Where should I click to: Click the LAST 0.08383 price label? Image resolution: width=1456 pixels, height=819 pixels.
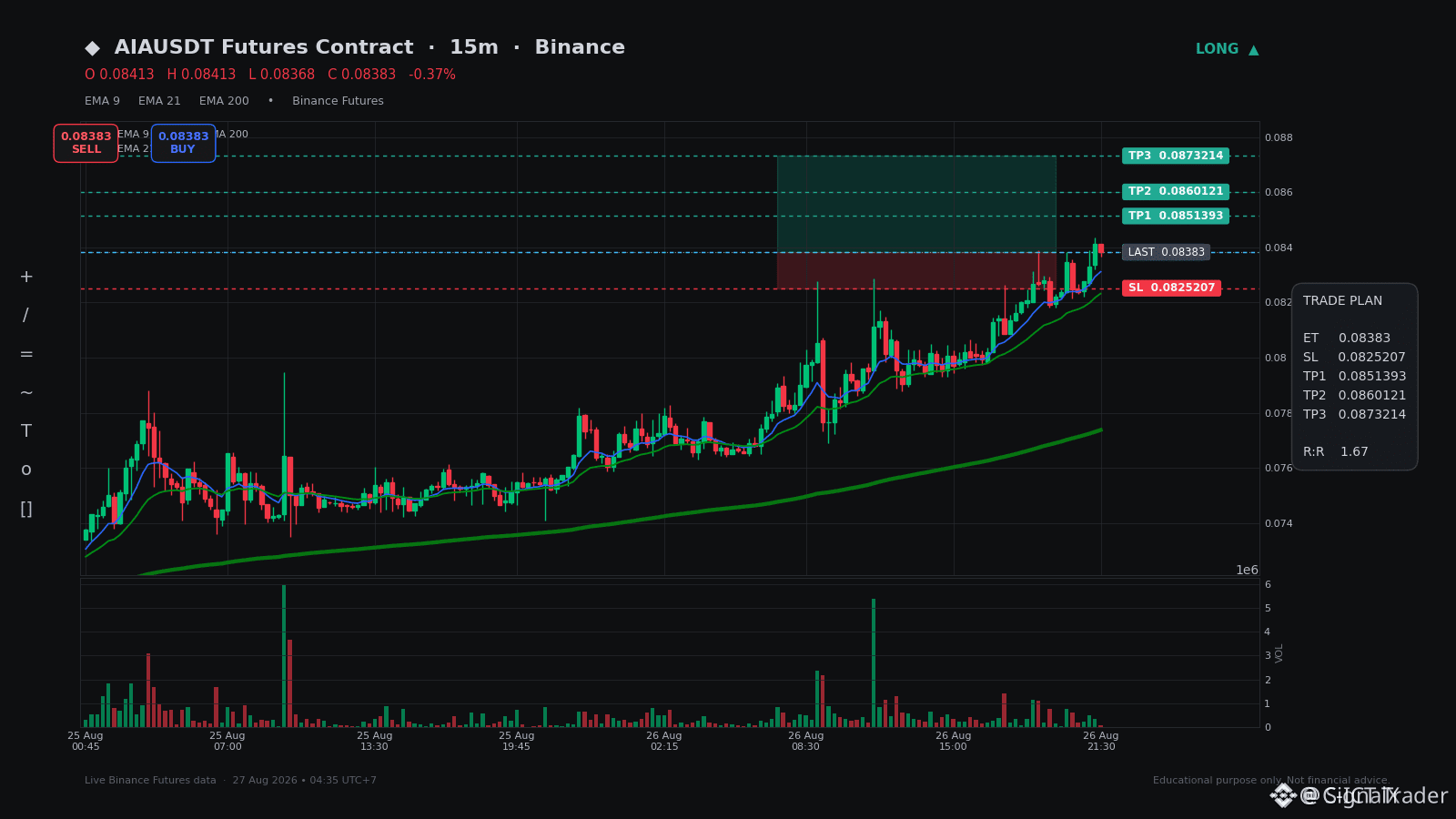point(1166,252)
